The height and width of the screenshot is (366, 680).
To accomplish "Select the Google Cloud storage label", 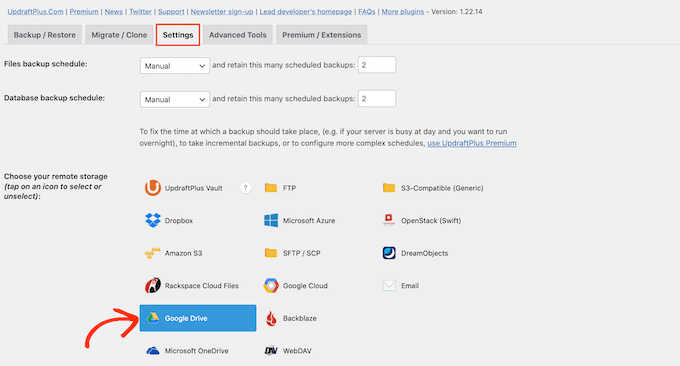I will point(305,285).
